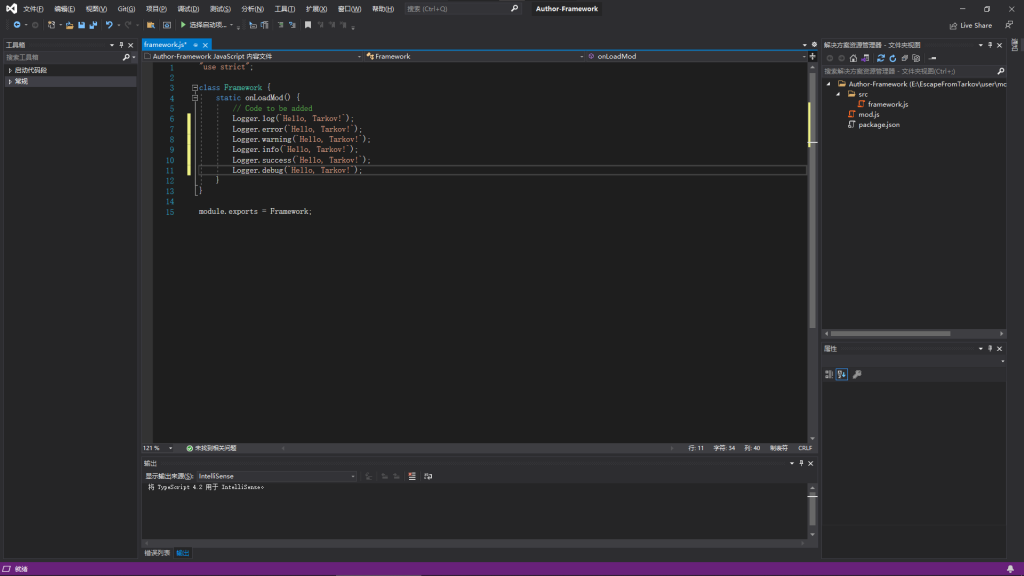Screen dimensions: 1024x576
Task: Click the green start debugging arrow
Action: pos(183,25)
